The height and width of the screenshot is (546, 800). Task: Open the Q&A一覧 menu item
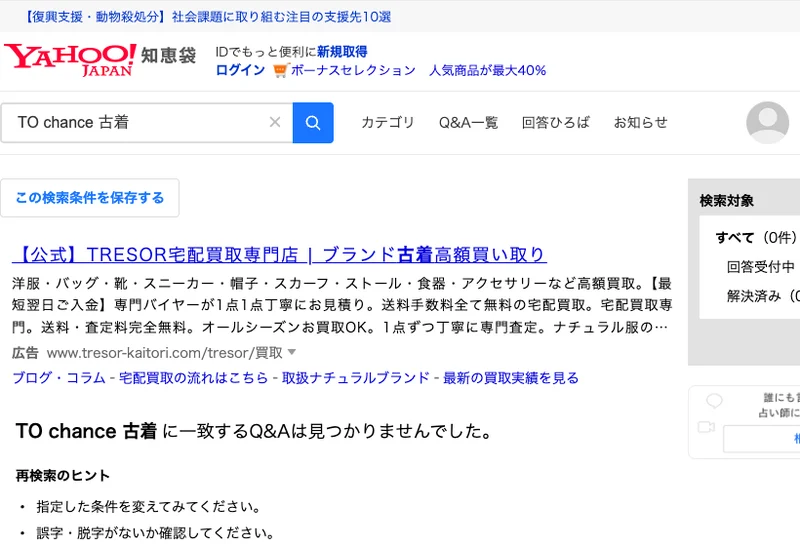point(468,122)
